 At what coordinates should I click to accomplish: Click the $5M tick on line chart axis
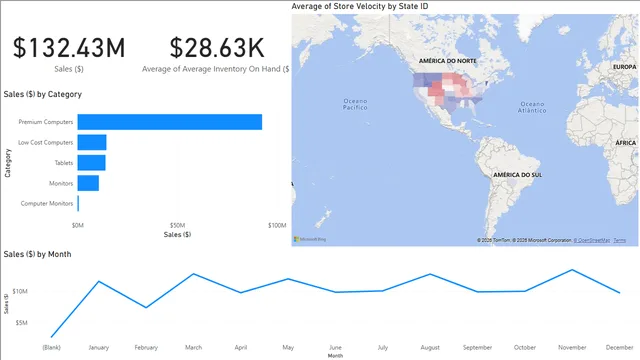coord(22,323)
